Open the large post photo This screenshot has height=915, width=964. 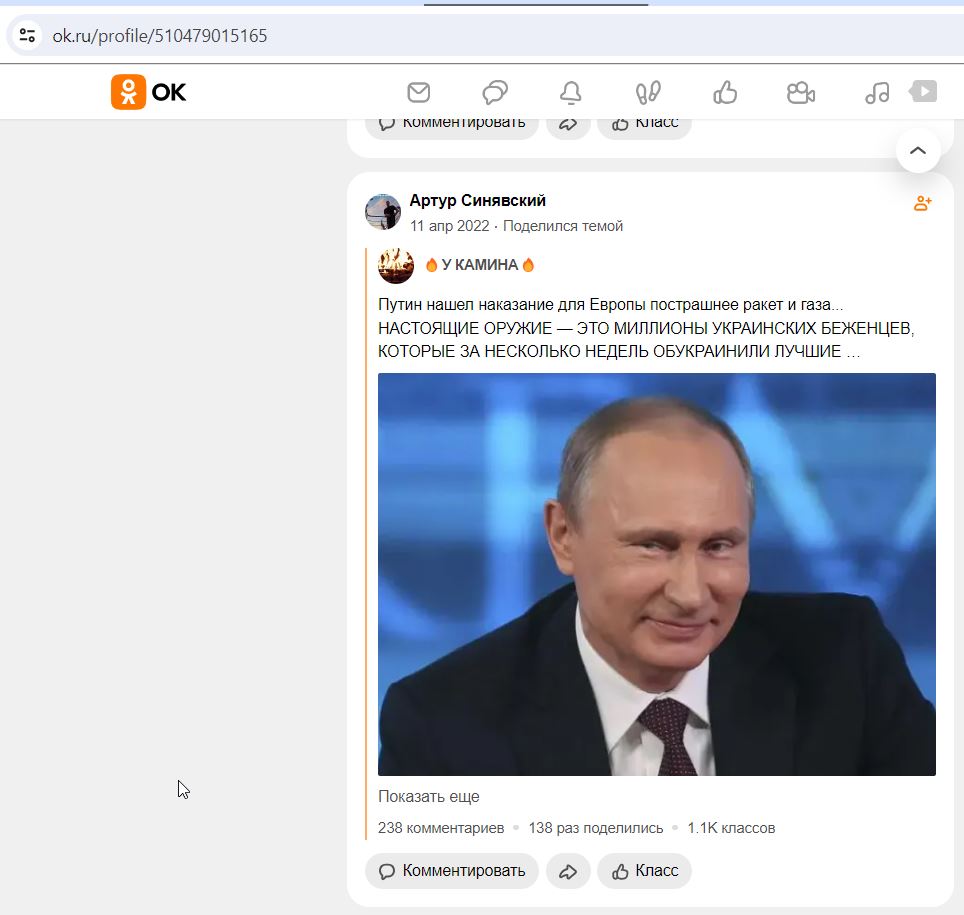pos(657,574)
